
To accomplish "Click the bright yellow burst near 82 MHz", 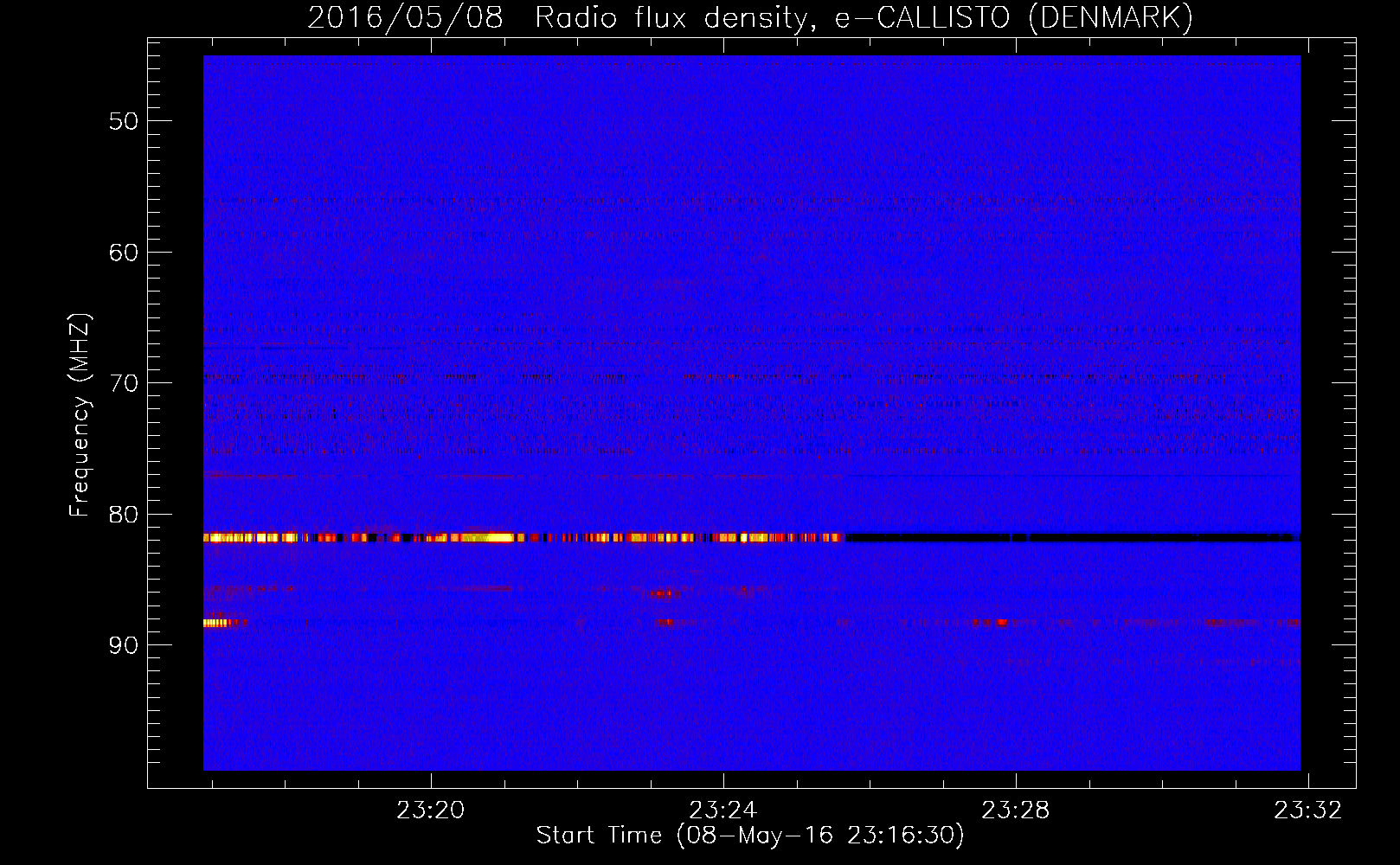I will tap(487, 537).
